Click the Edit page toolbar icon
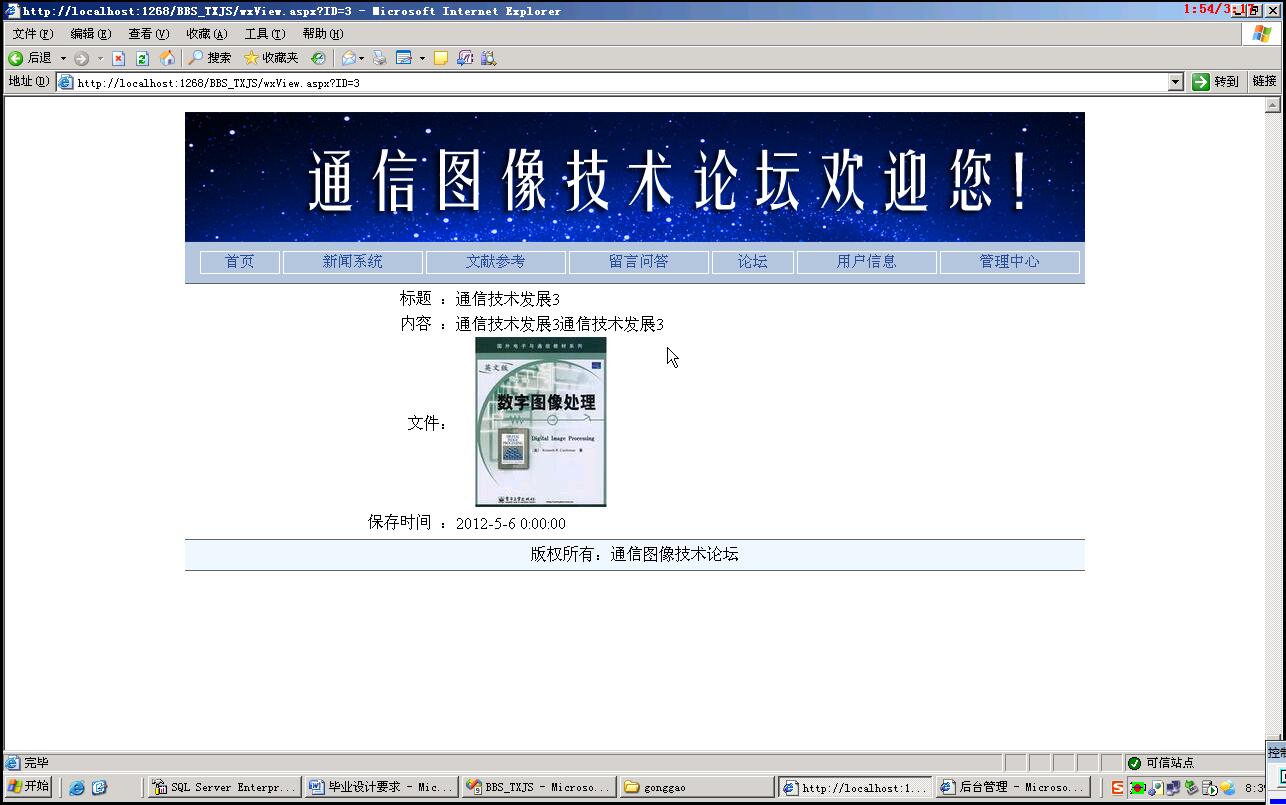Image resolution: width=1286 pixels, height=805 pixels. click(404, 58)
